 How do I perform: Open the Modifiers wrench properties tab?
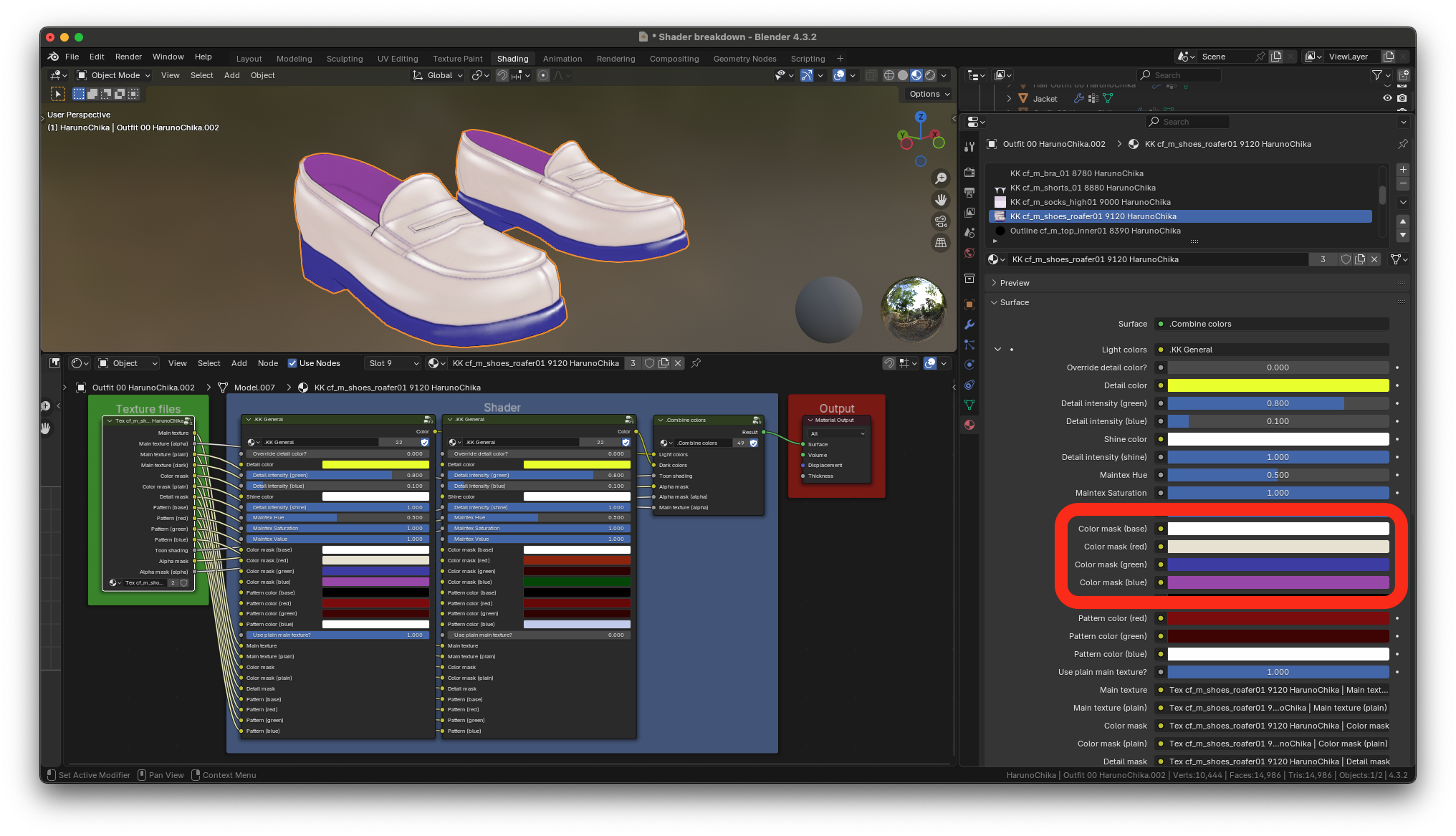(x=969, y=325)
